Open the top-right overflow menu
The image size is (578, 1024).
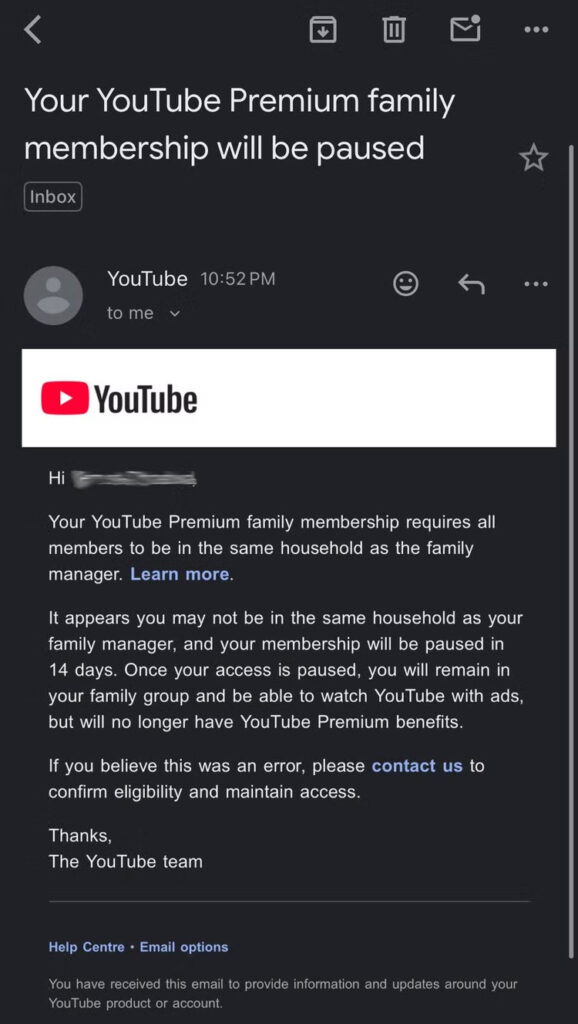tap(535, 29)
